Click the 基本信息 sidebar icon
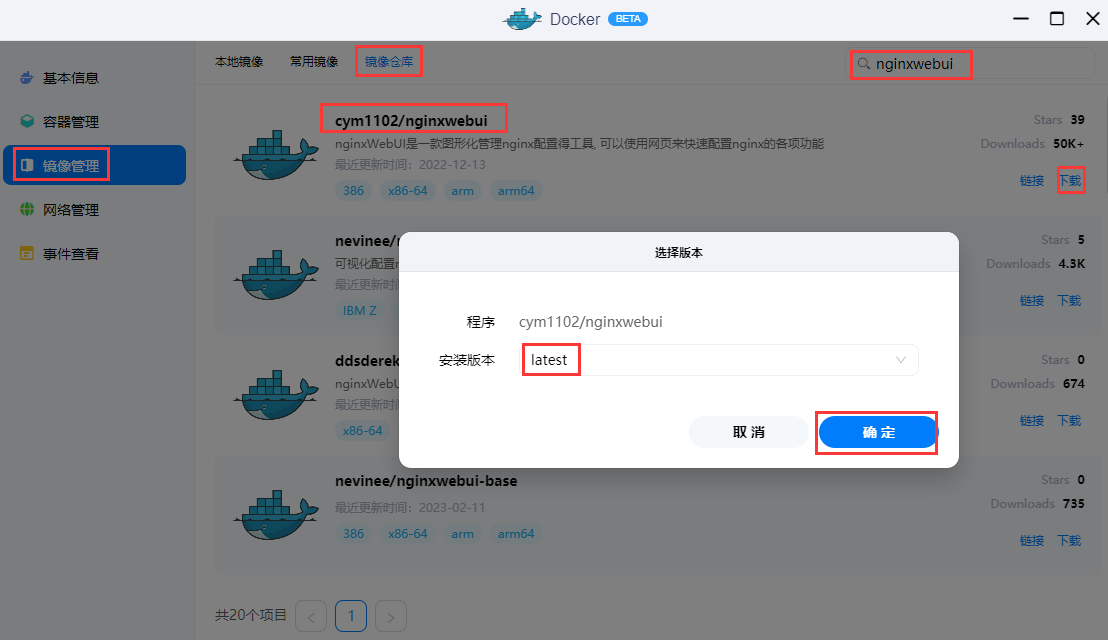The image size is (1108, 640). tap(27, 78)
